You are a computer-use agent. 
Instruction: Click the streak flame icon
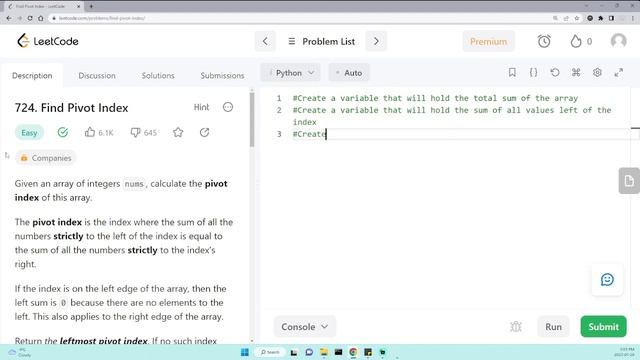(x=576, y=41)
